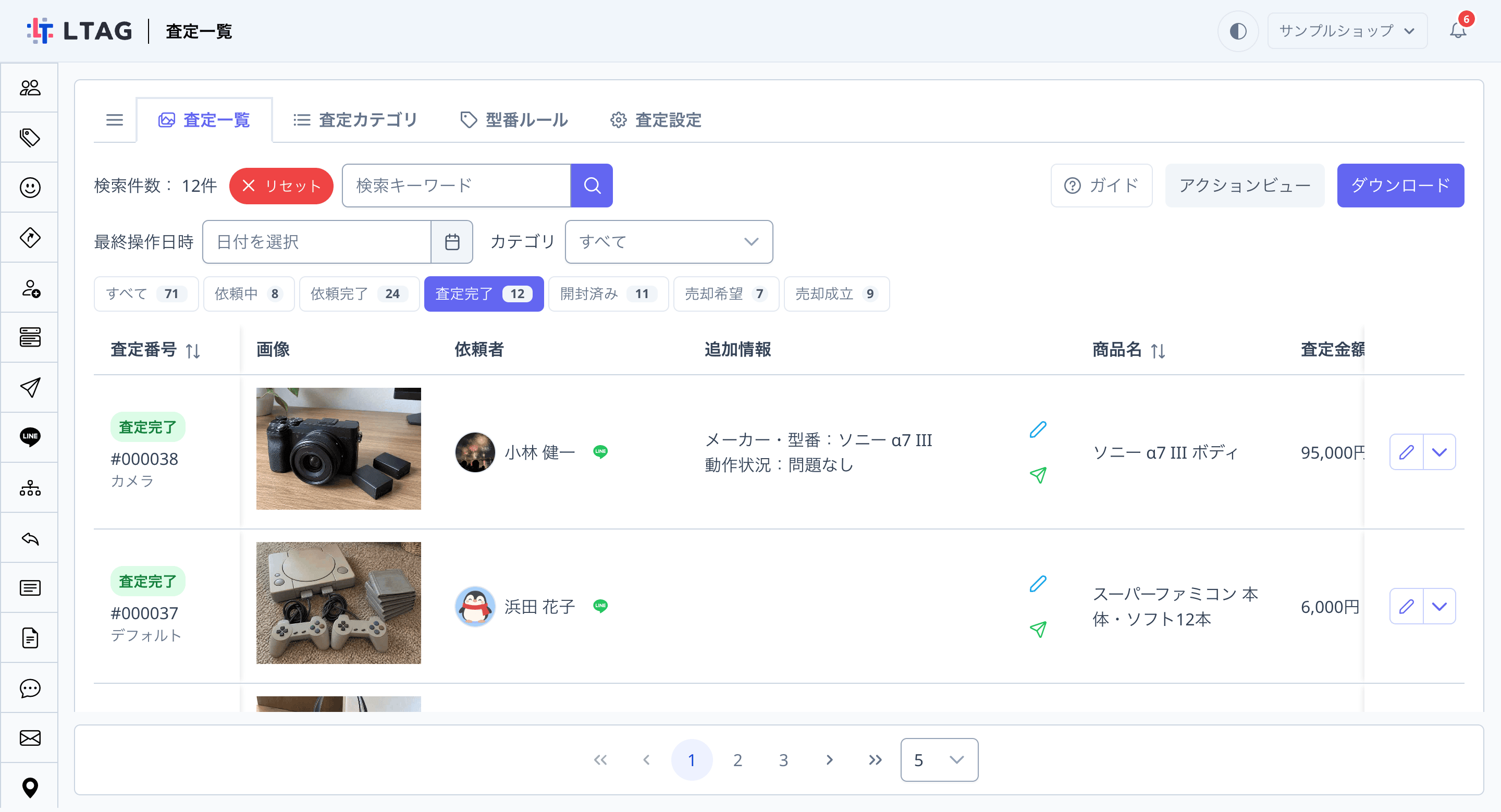Open the LINE sidebar icon

(x=30, y=437)
